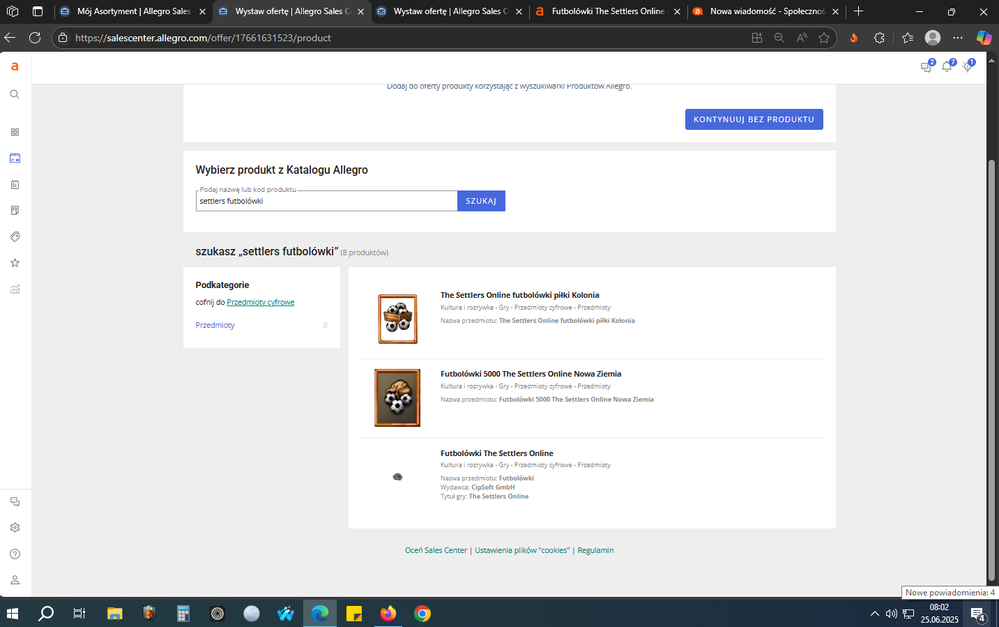999x627 pixels.
Task: Open the orders list icon in sidebar
Action: 15,185
